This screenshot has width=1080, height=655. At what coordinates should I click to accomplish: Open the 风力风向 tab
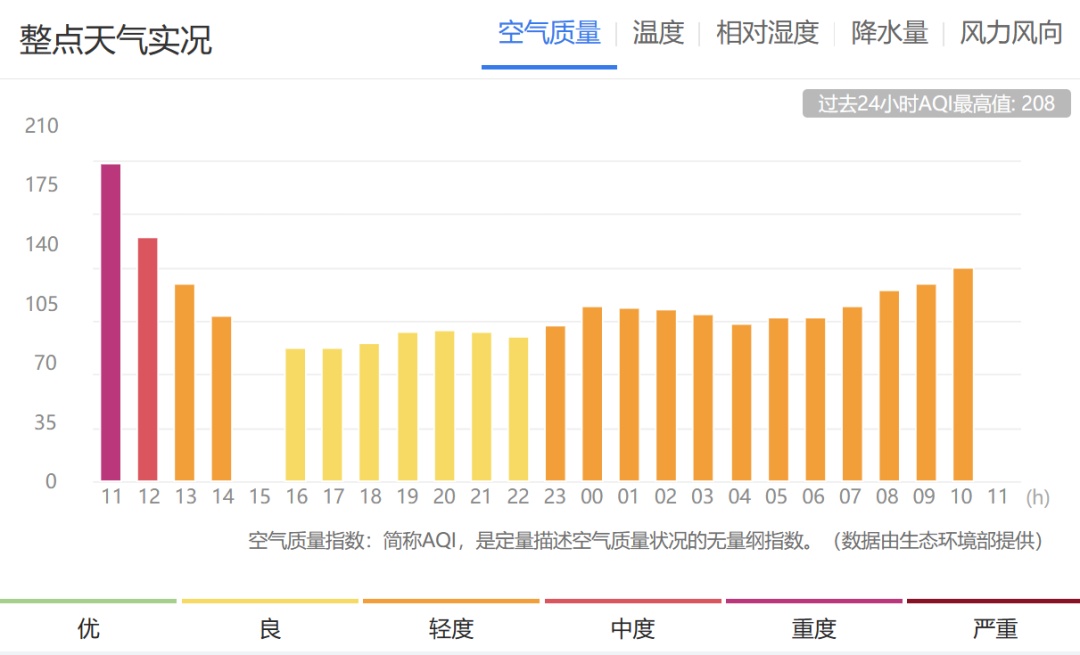tap(1011, 33)
